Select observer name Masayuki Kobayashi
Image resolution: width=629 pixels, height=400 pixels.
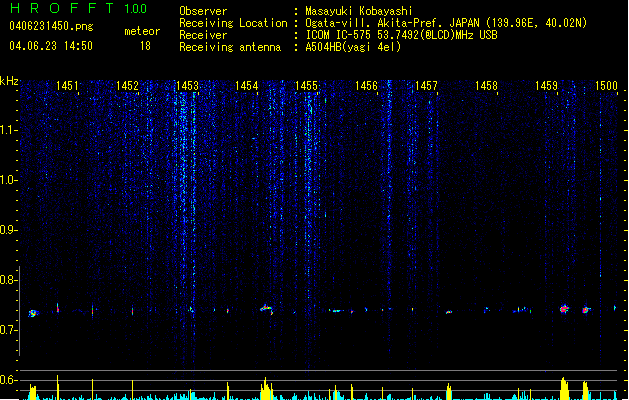click(x=359, y=11)
